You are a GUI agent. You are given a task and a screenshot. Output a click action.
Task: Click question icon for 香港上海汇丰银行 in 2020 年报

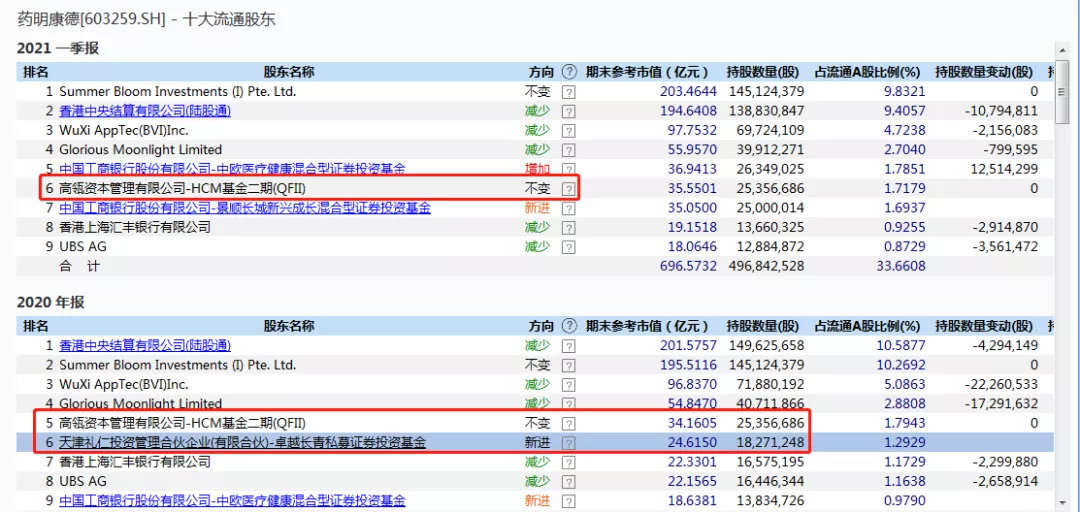[x=568, y=462]
